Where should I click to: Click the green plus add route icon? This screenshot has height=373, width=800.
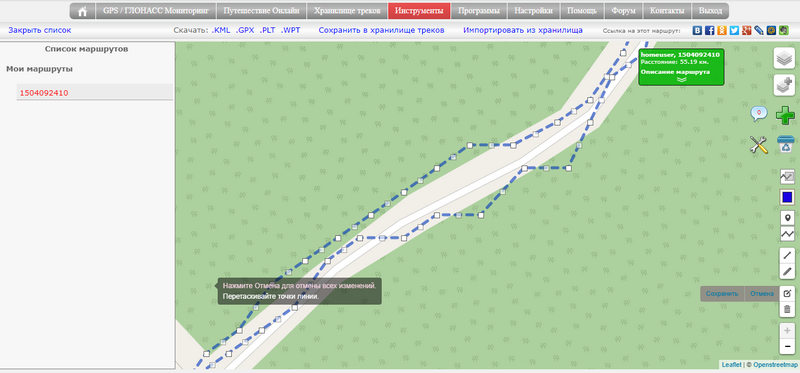click(x=785, y=115)
